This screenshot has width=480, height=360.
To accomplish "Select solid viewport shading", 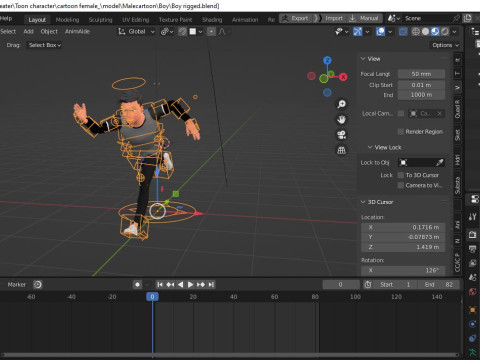I will 425,32.
